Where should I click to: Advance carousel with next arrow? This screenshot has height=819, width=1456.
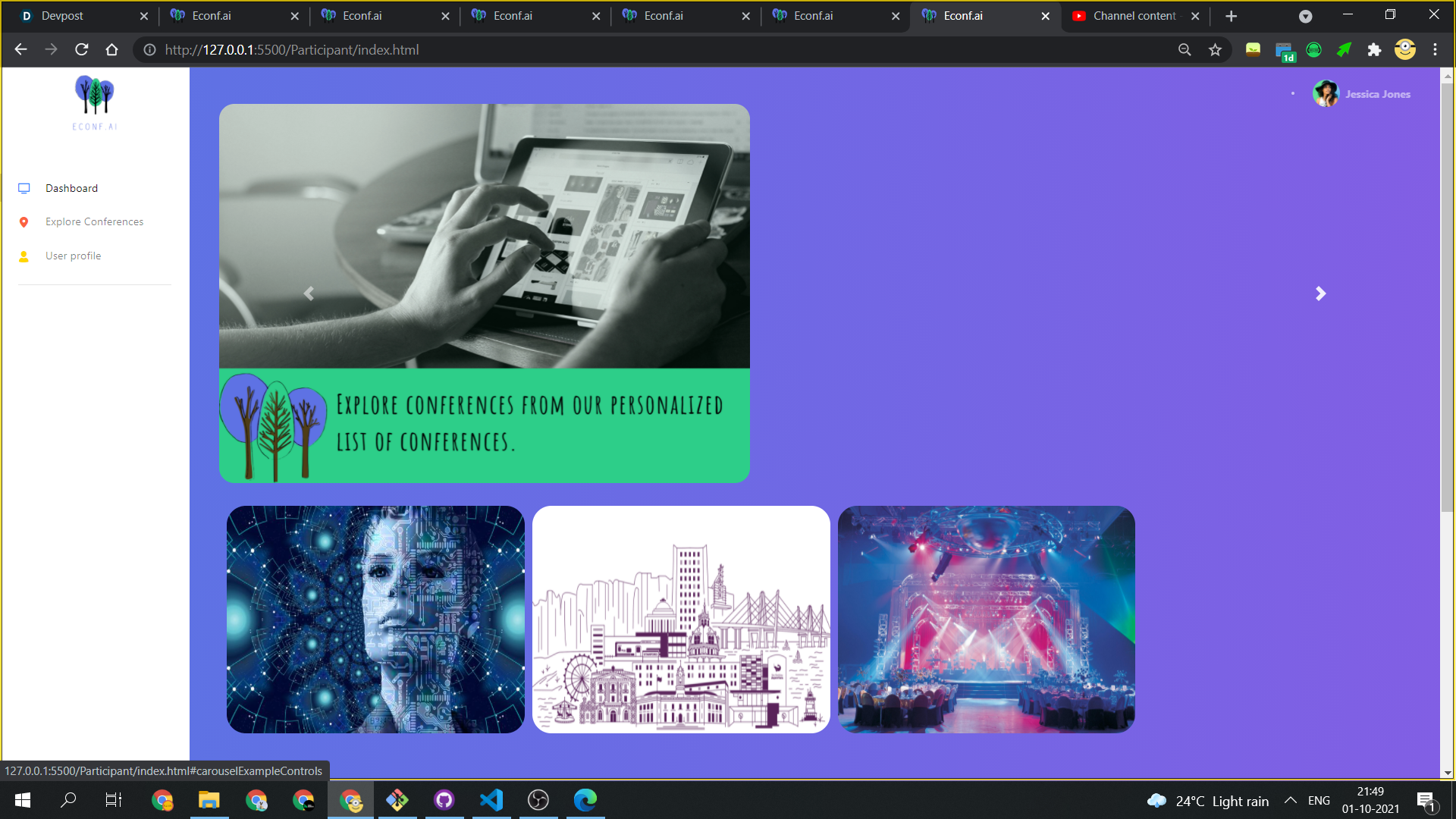(1320, 293)
